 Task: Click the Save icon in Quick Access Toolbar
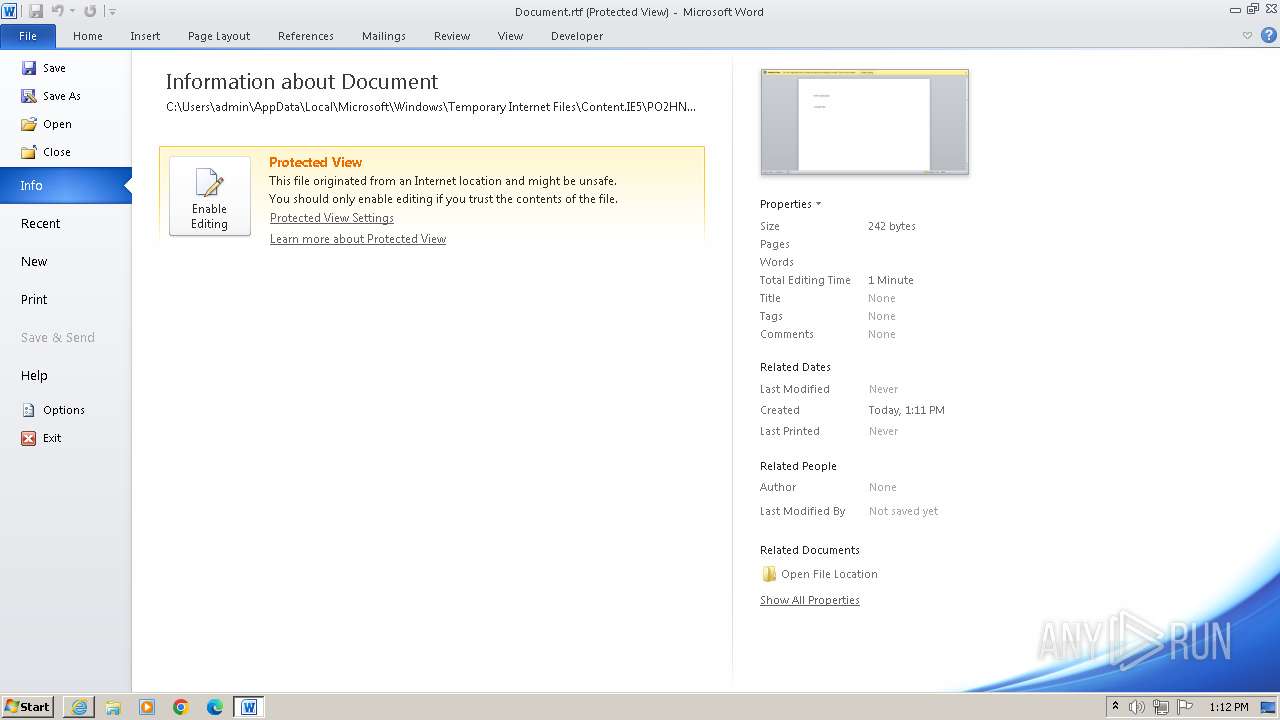(36, 11)
